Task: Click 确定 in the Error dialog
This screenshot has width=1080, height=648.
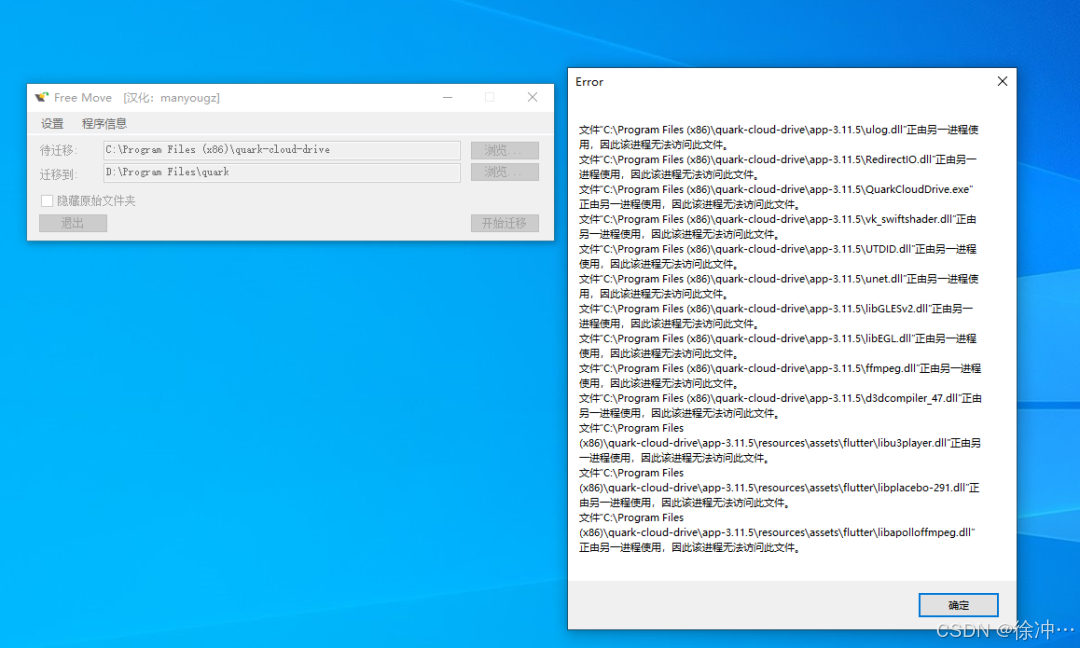Action: [x=958, y=605]
